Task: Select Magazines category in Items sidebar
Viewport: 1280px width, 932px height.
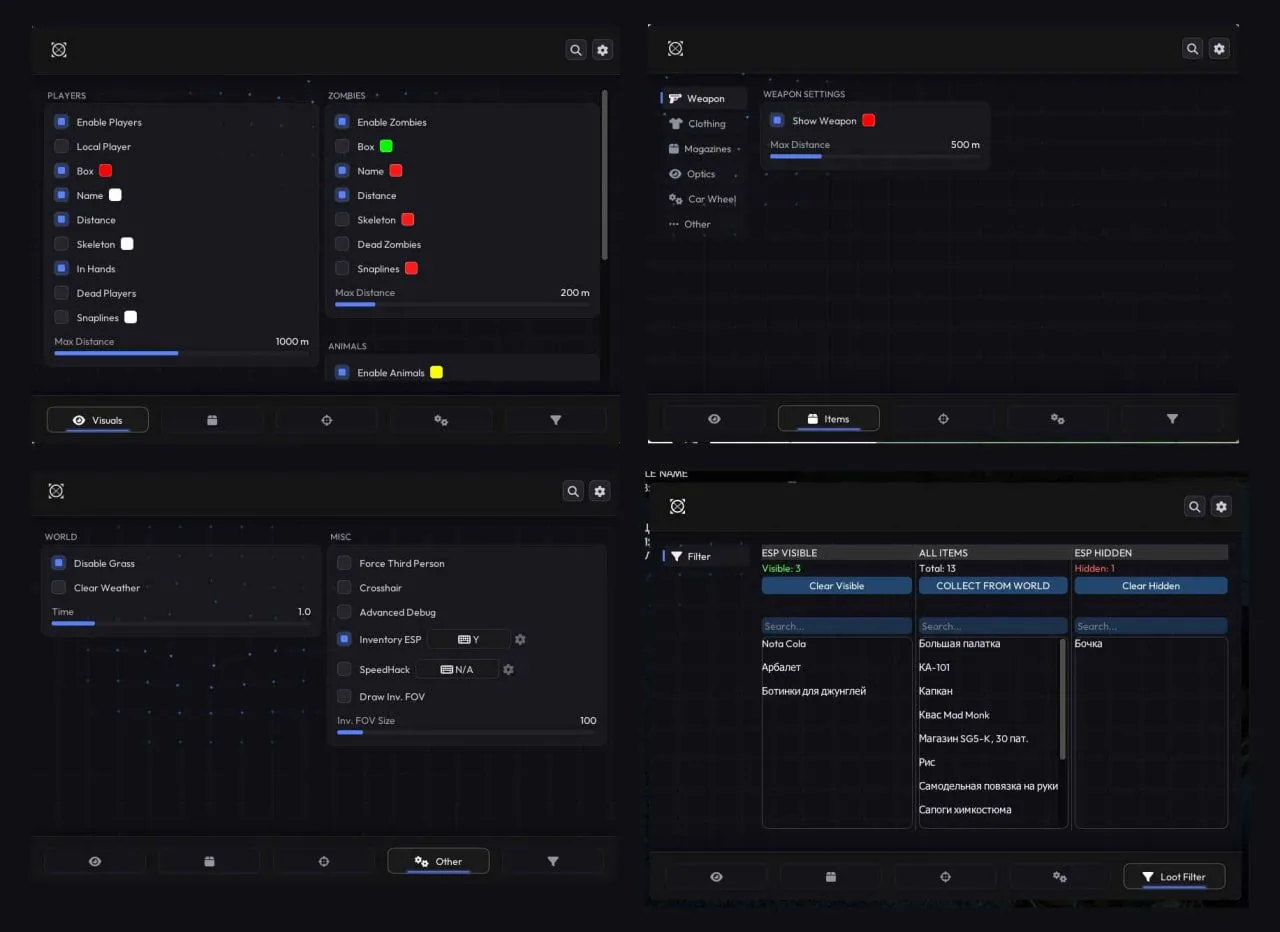Action: pos(705,149)
